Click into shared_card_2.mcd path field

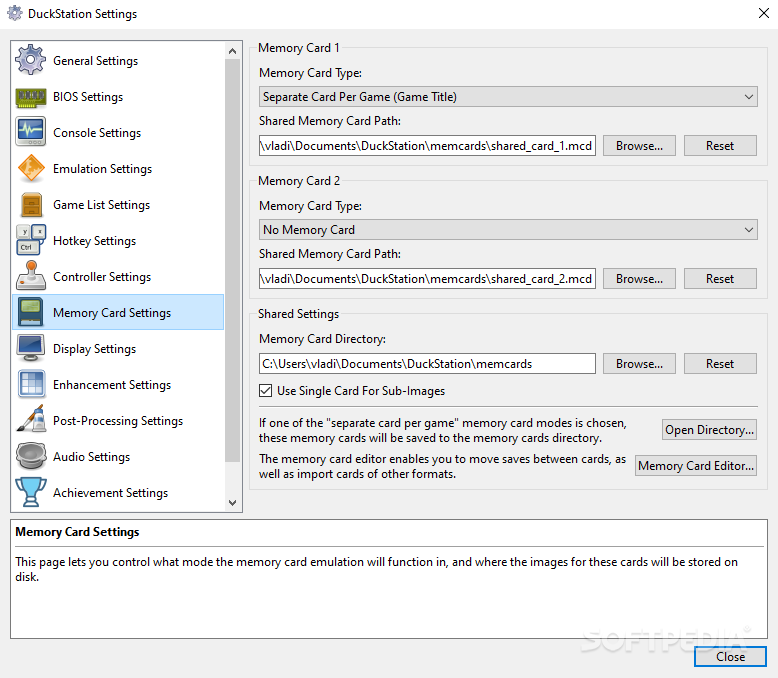tap(427, 278)
